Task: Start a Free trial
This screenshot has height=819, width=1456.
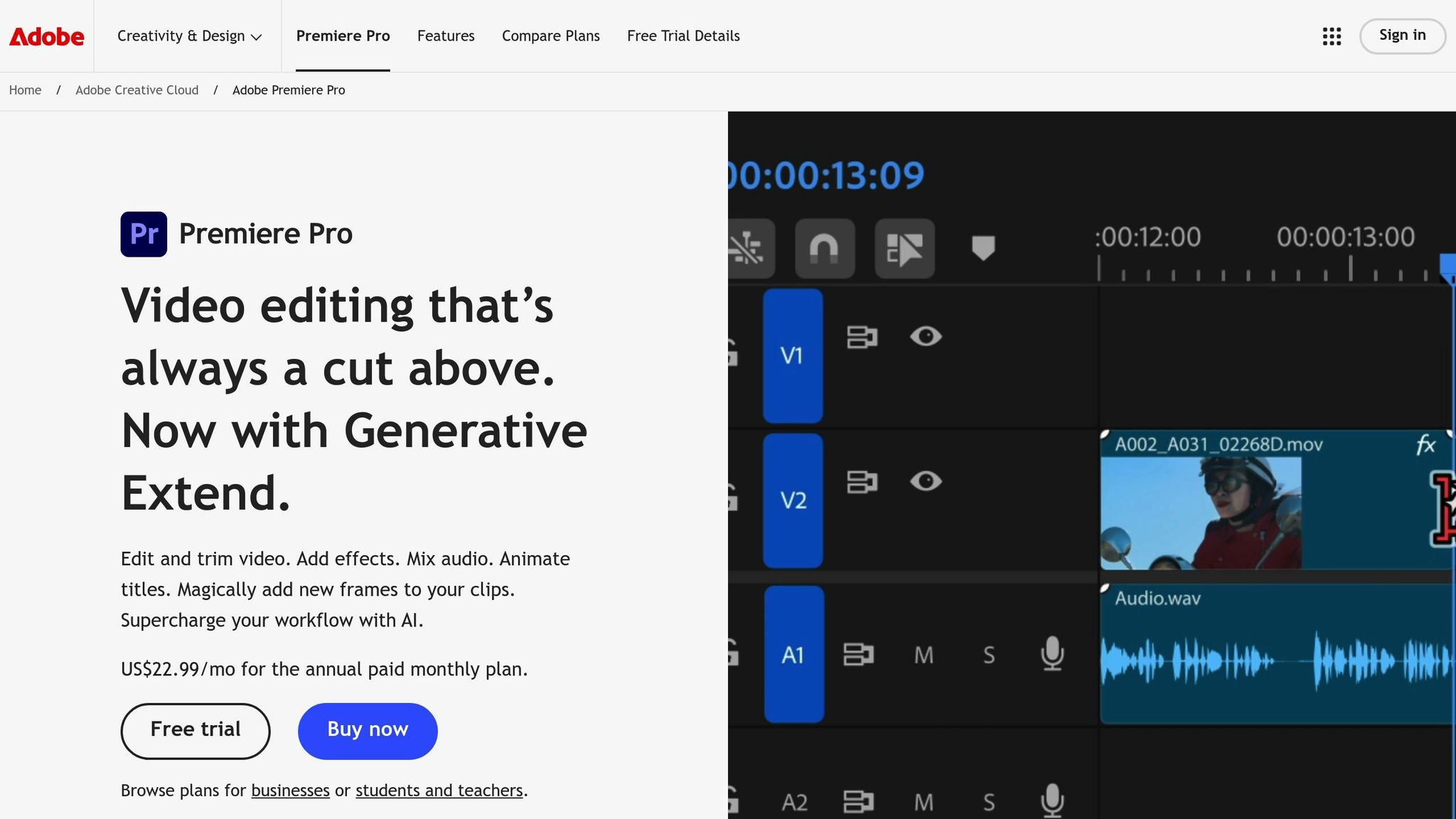Action: [x=195, y=730]
